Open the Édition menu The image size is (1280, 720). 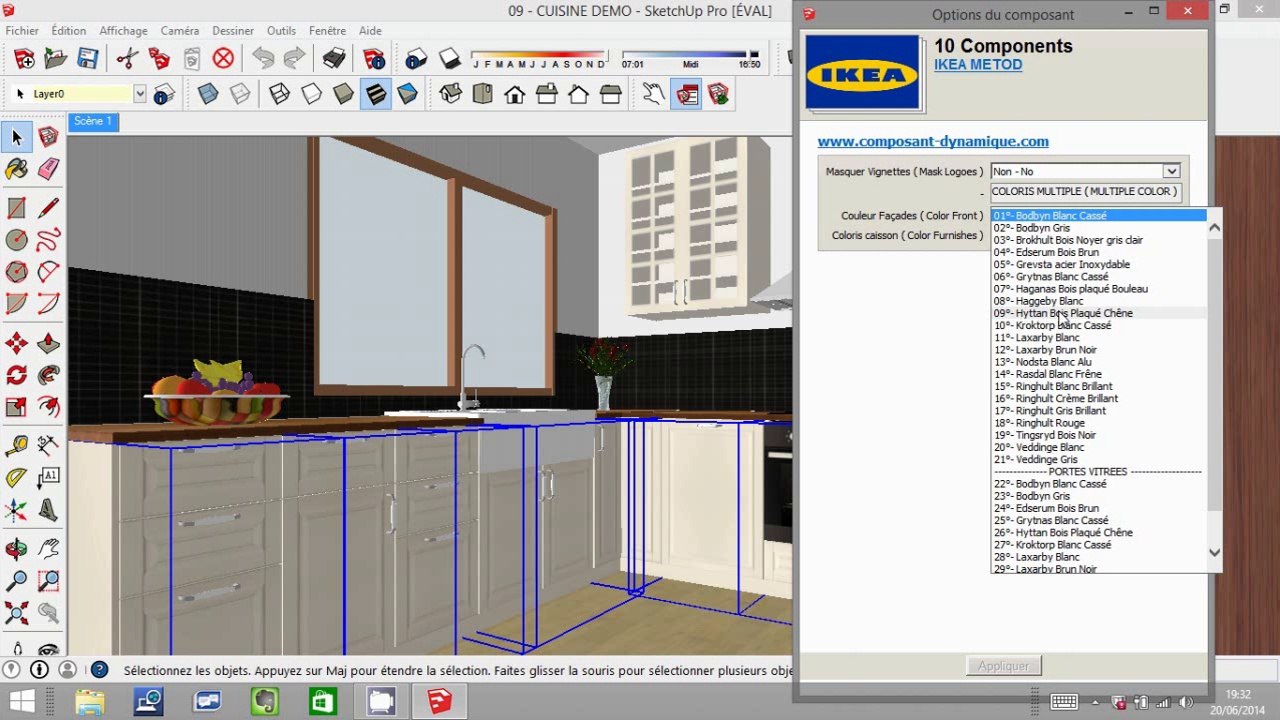click(69, 31)
